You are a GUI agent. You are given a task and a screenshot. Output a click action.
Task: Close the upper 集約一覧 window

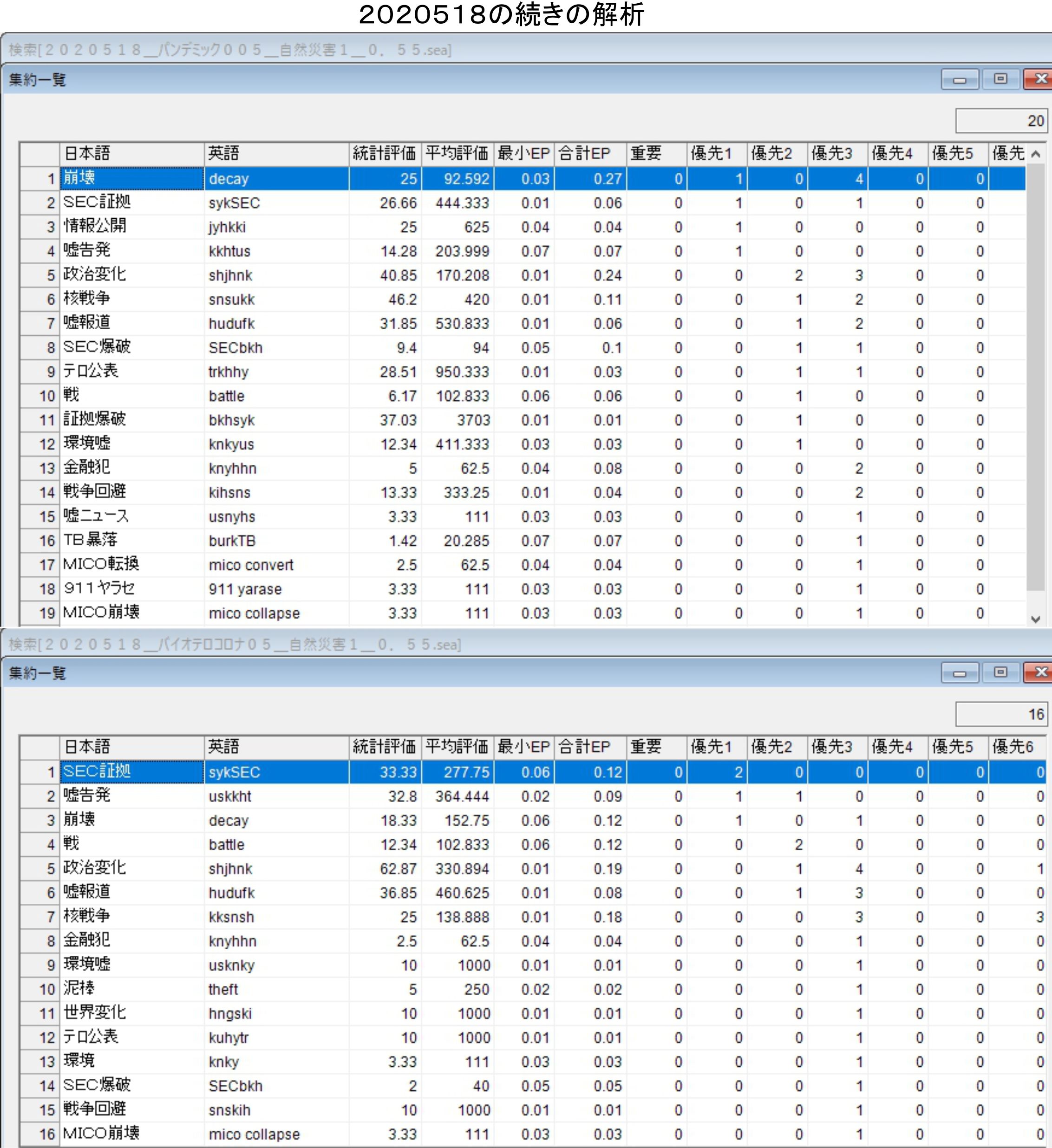pos(1039,79)
